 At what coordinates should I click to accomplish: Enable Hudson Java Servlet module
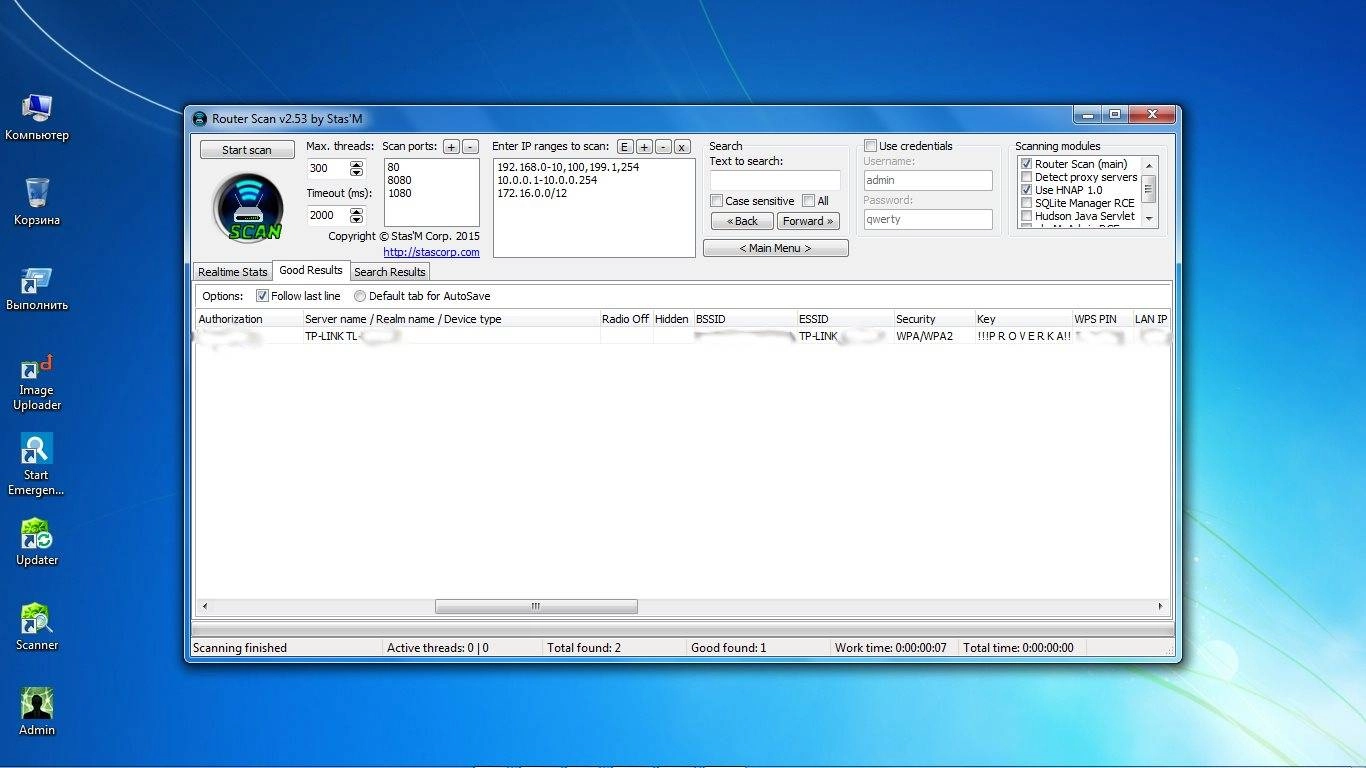(x=1026, y=216)
